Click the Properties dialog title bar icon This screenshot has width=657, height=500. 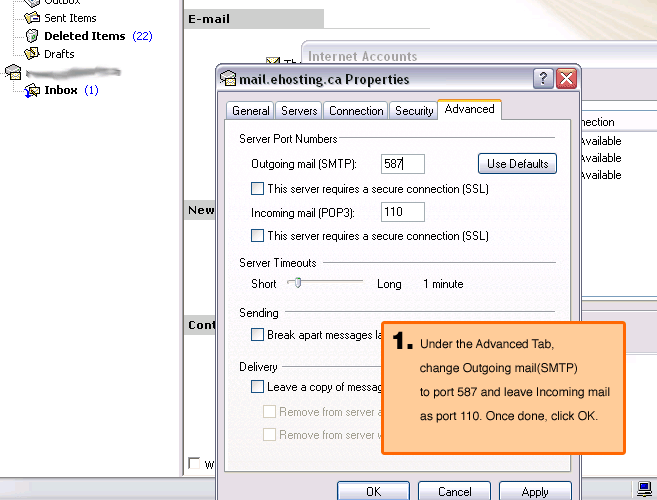pyautogui.click(x=228, y=78)
